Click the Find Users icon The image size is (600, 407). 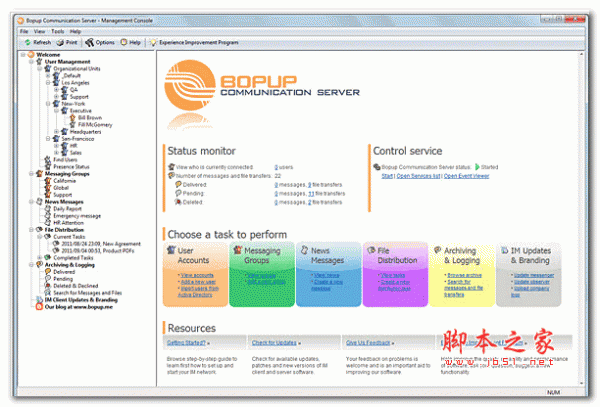(48, 160)
